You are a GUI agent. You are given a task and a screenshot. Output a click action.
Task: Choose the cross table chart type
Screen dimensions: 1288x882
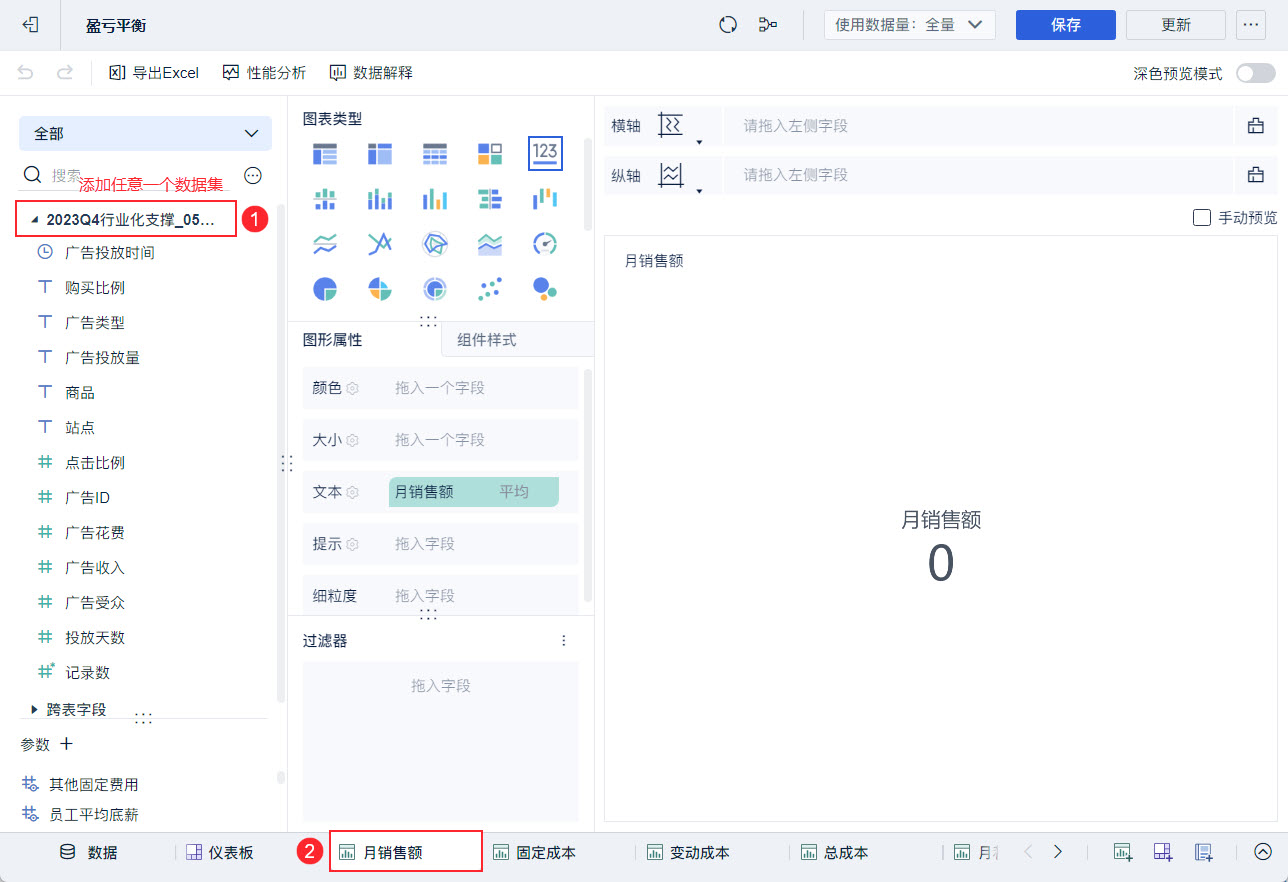tap(380, 153)
